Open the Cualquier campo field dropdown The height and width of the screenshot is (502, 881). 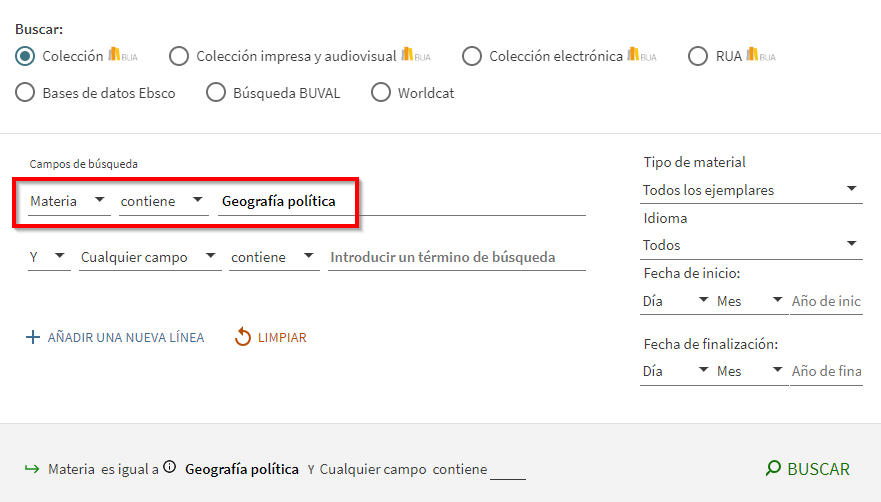[x=150, y=257]
